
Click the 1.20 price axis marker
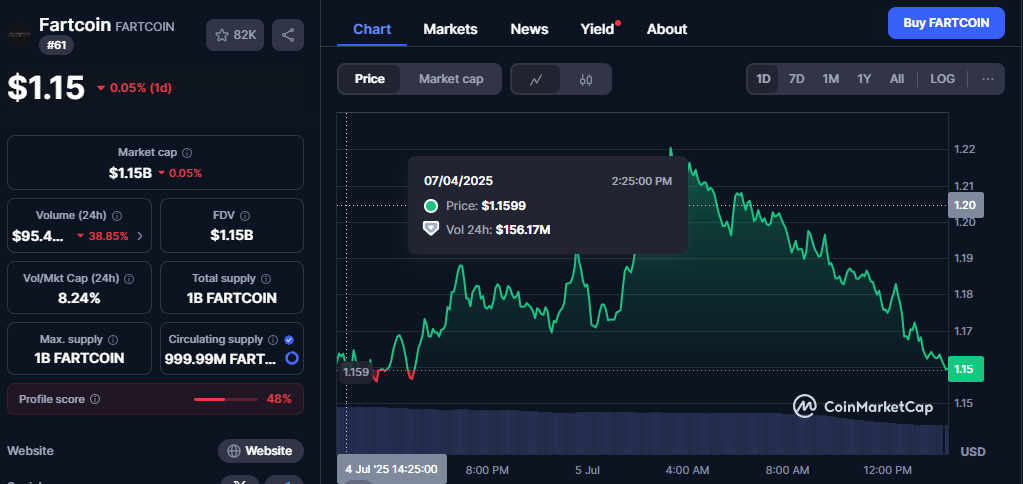(x=964, y=205)
